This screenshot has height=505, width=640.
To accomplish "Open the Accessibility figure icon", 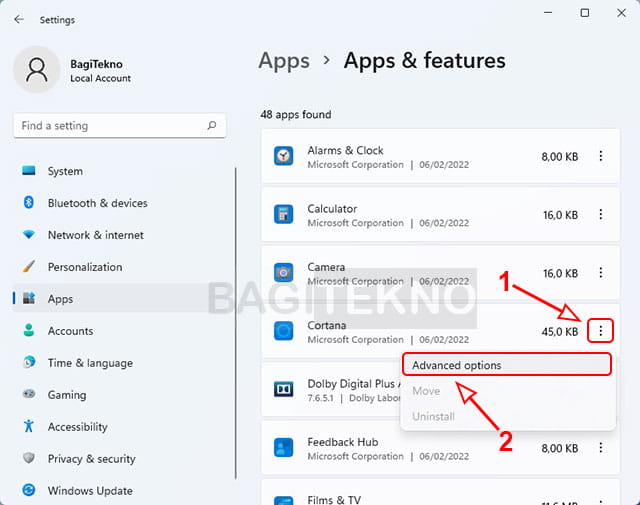I will point(29,426).
